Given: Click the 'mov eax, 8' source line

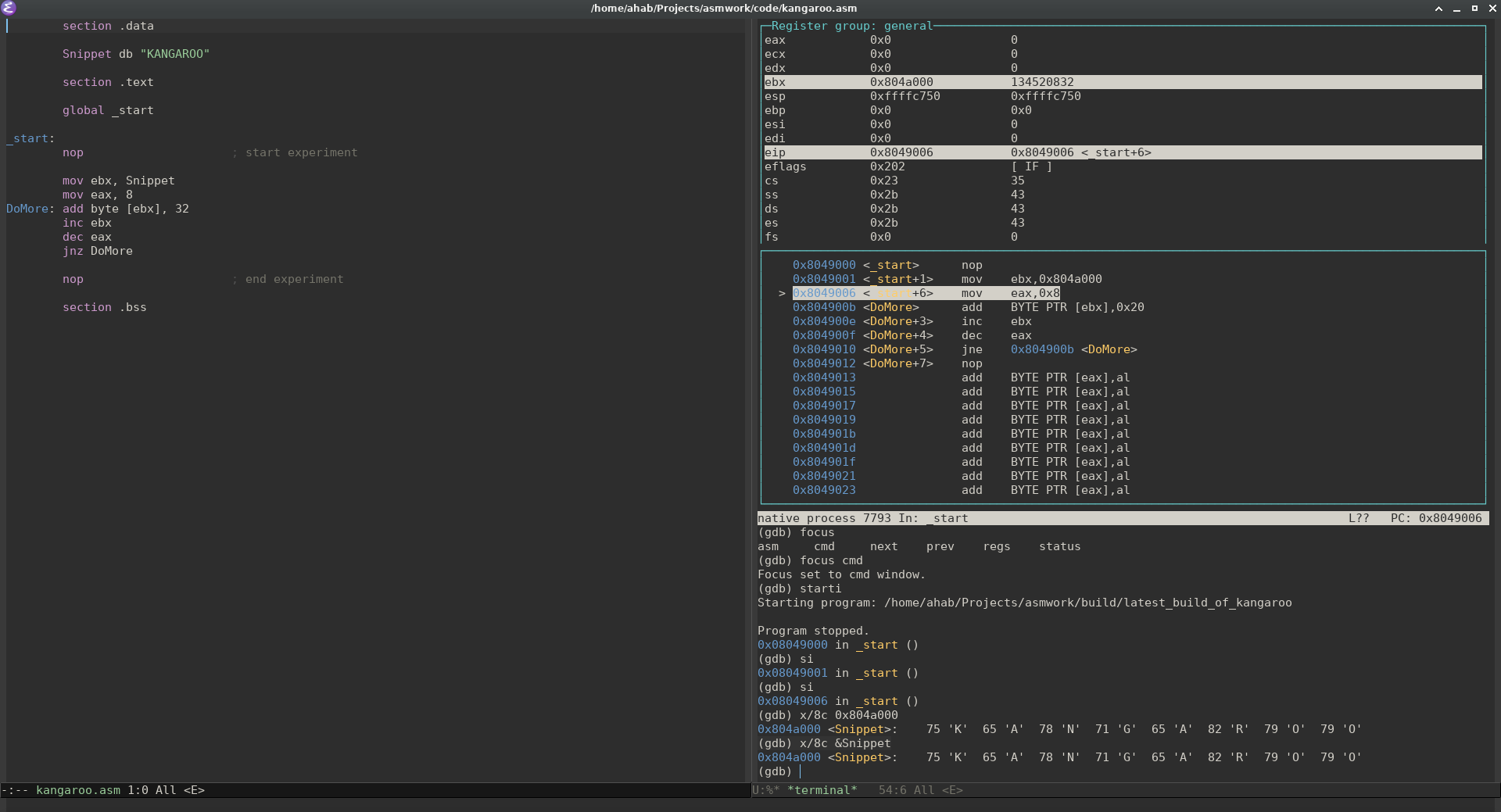Looking at the screenshot, I should pos(98,195).
